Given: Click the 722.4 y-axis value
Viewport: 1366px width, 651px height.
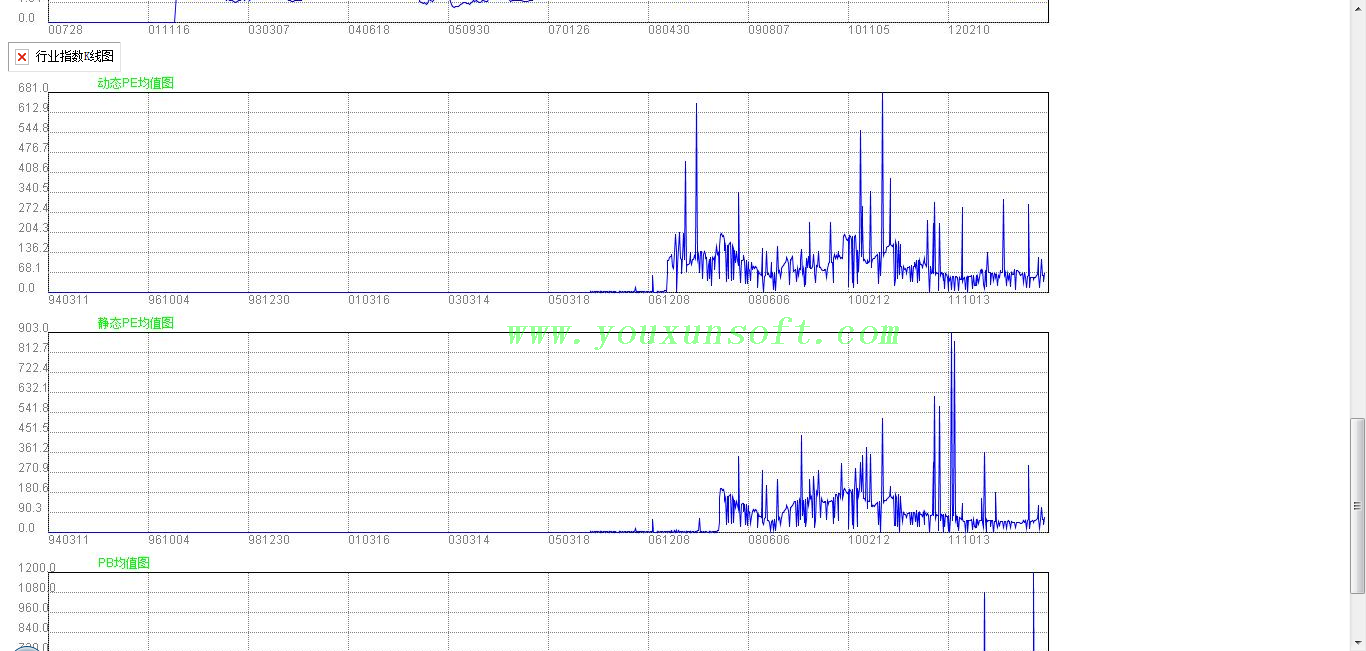Looking at the screenshot, I should coord(33,368).
